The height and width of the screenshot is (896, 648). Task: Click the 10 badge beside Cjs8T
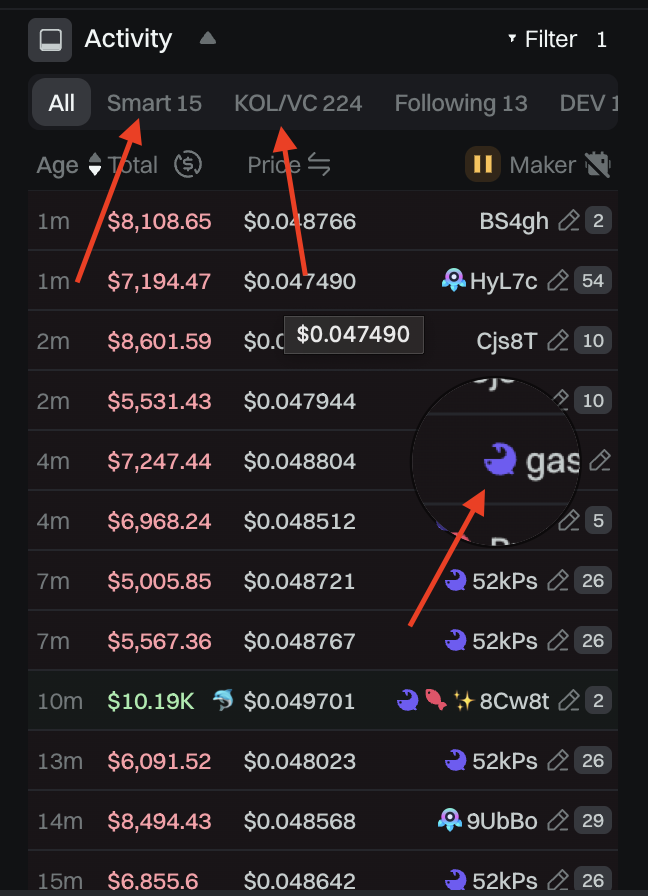[593, 341]
